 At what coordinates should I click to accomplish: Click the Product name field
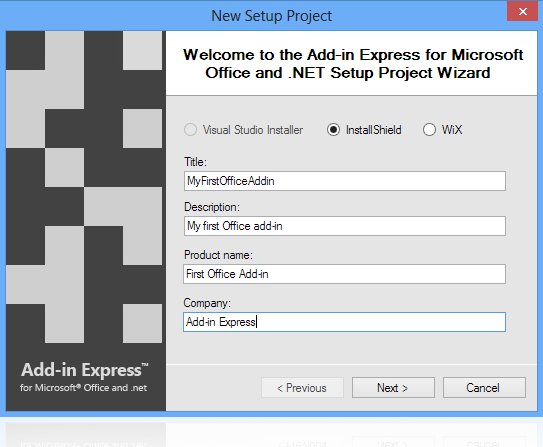pyautogui.click(x=345, y=274)
